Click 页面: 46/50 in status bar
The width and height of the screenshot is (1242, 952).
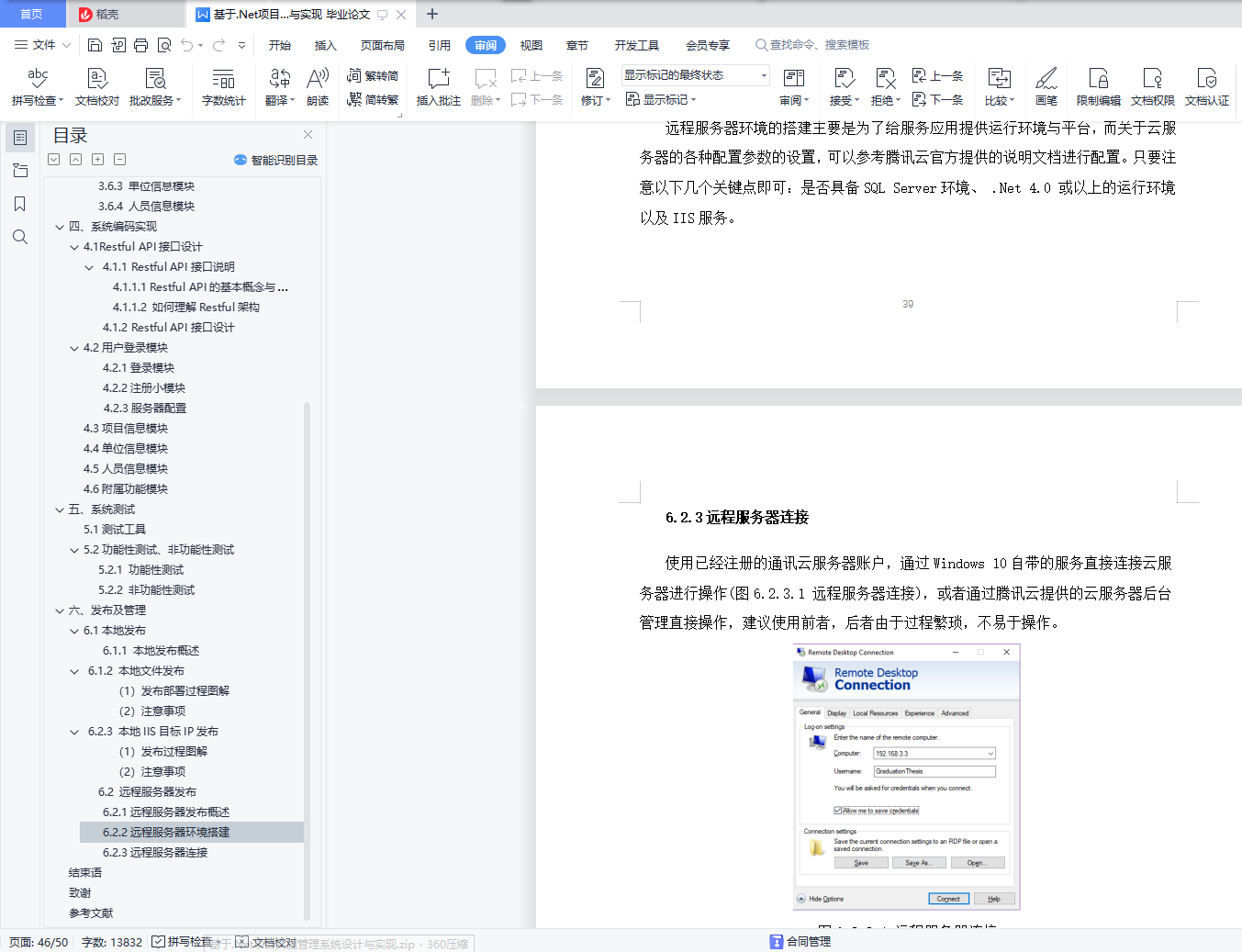click(x=39, y=942)
